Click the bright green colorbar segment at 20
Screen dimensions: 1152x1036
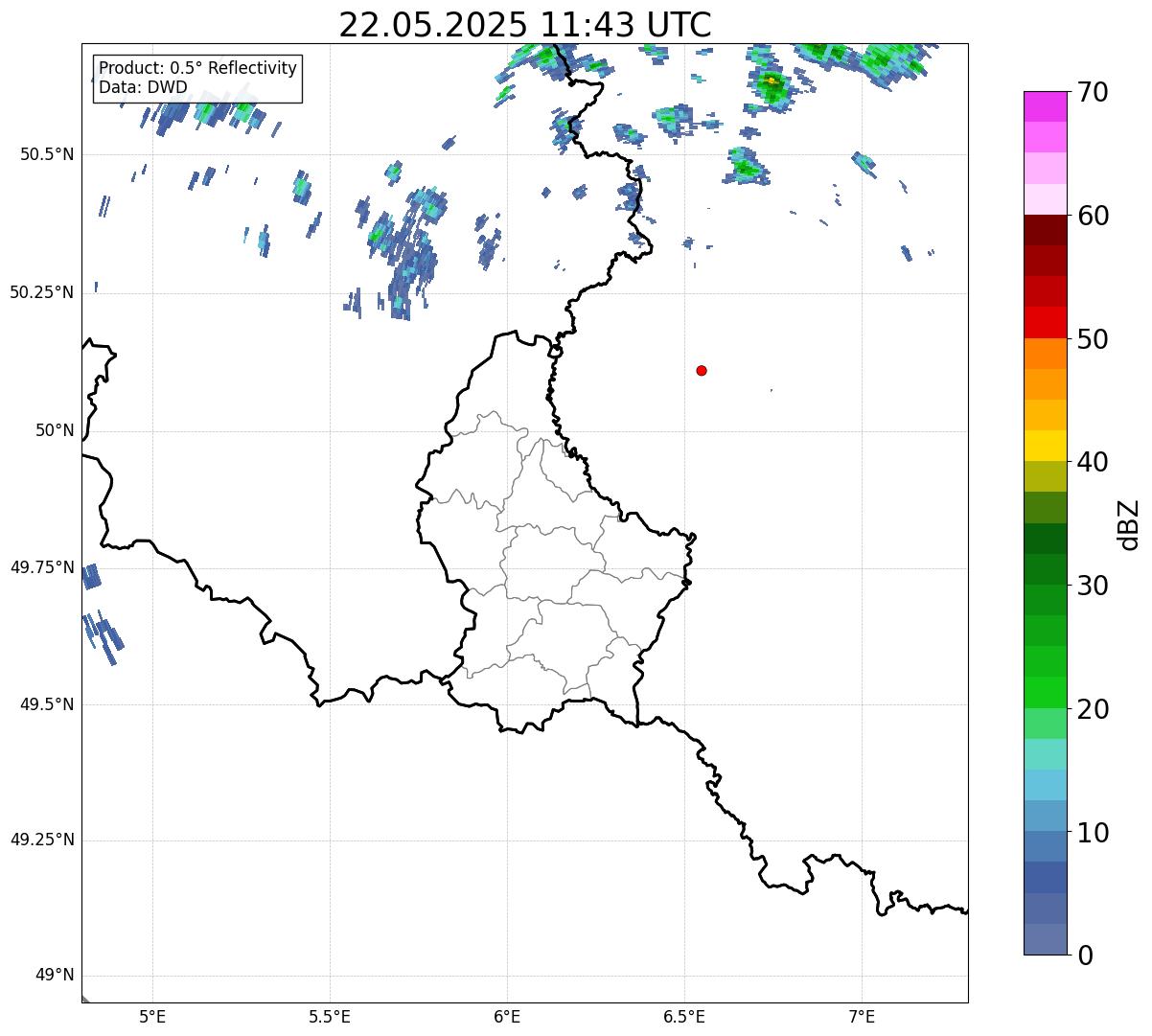(1046, 692)
